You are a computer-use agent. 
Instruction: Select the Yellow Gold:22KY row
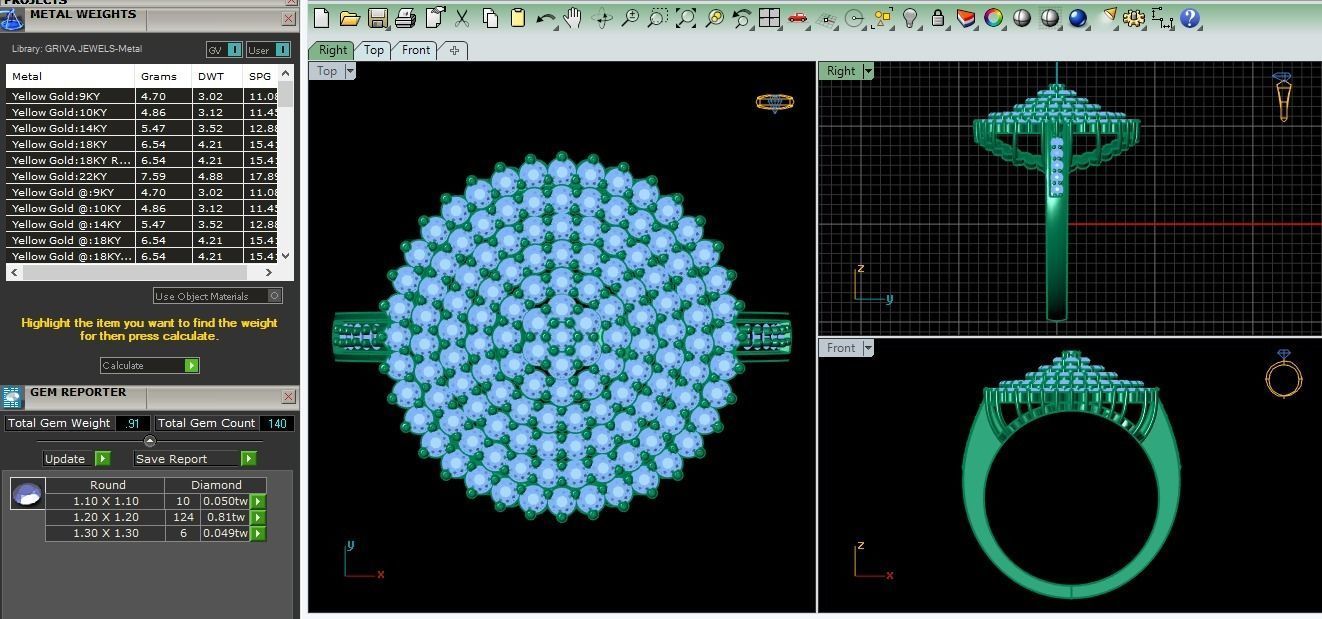coord(142,176)
